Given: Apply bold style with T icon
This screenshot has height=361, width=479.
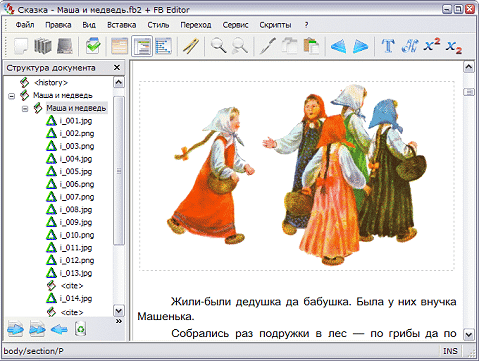Looking at the screenshot, I should pos(388,46).
